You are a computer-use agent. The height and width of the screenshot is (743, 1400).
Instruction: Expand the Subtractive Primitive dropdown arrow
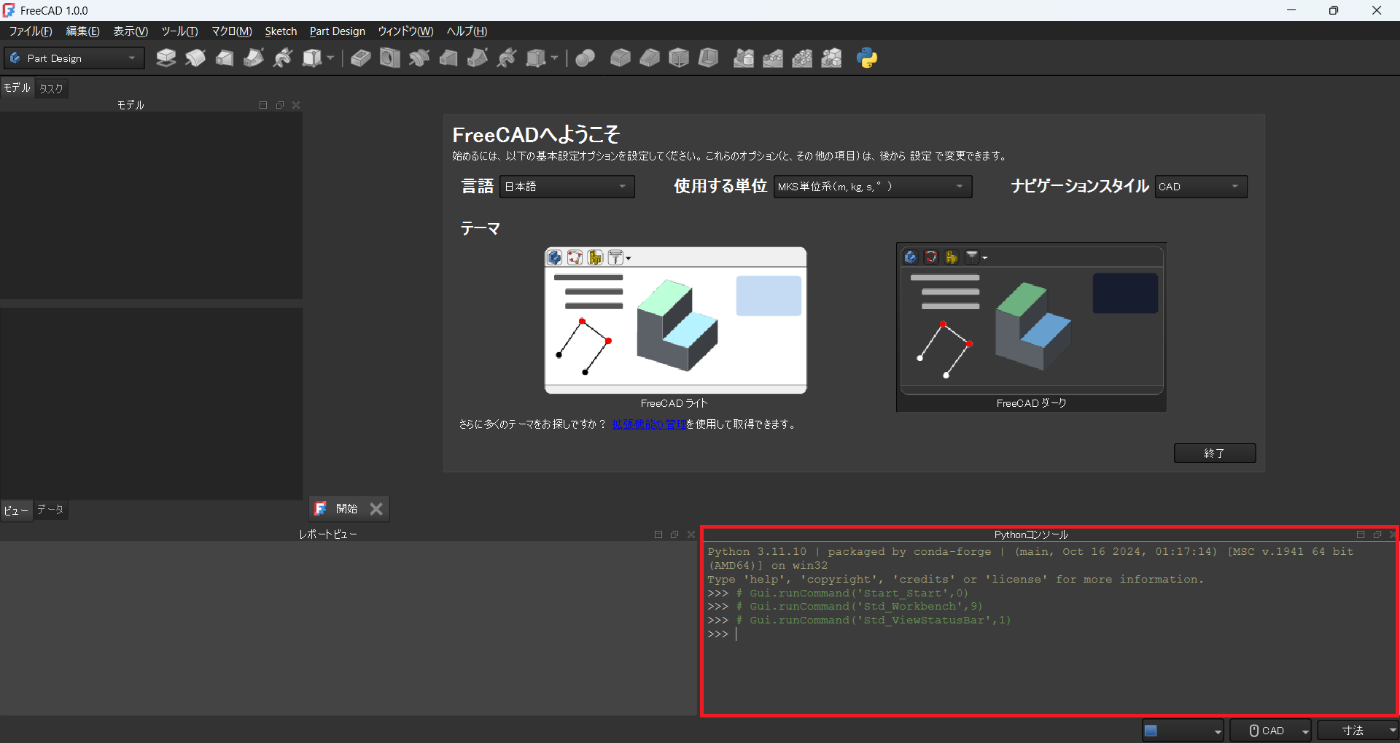[555, 58]
